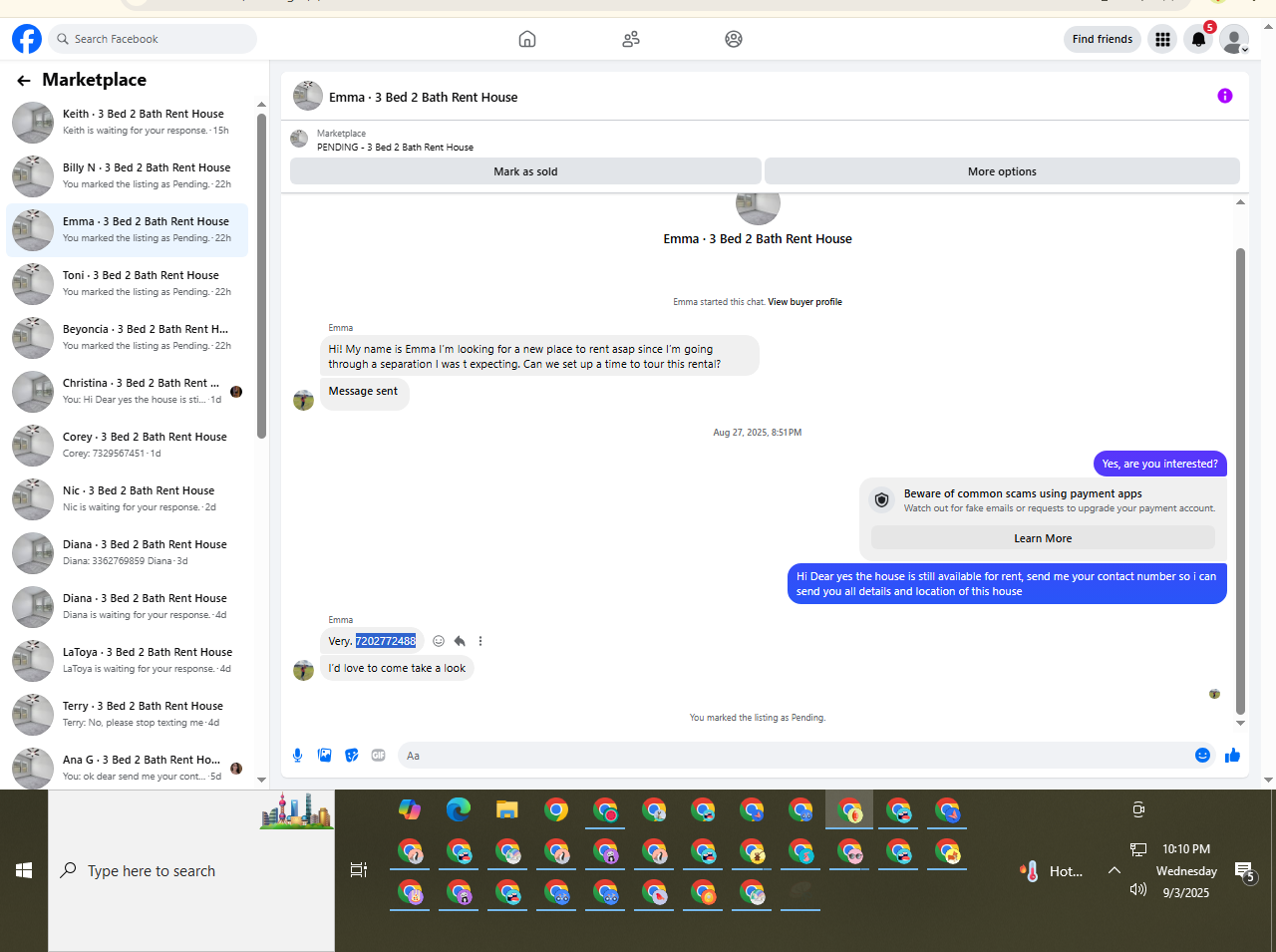Open the taskbar clock showing 10:10 PM

pos(1186,870)
